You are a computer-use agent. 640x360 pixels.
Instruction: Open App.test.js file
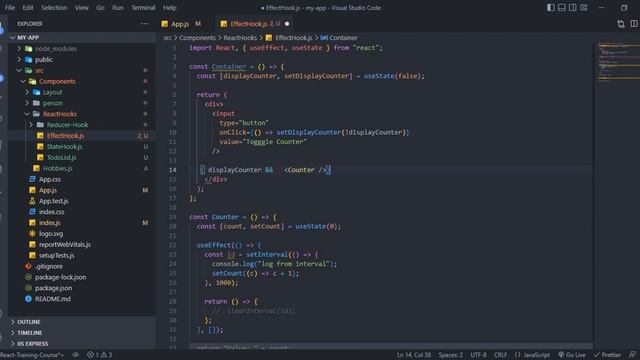point(82,201)
